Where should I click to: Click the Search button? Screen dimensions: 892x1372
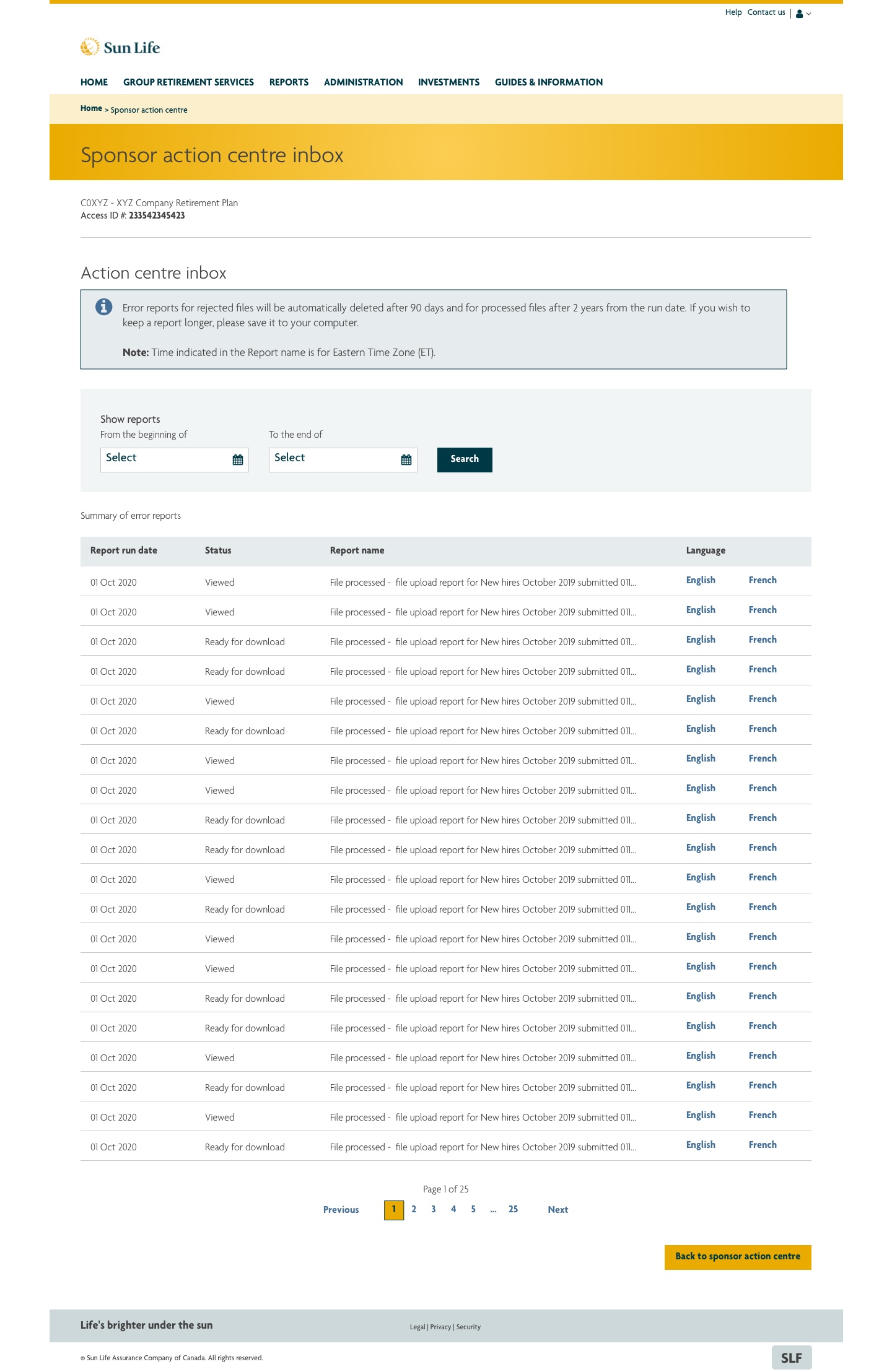(465, 459)
